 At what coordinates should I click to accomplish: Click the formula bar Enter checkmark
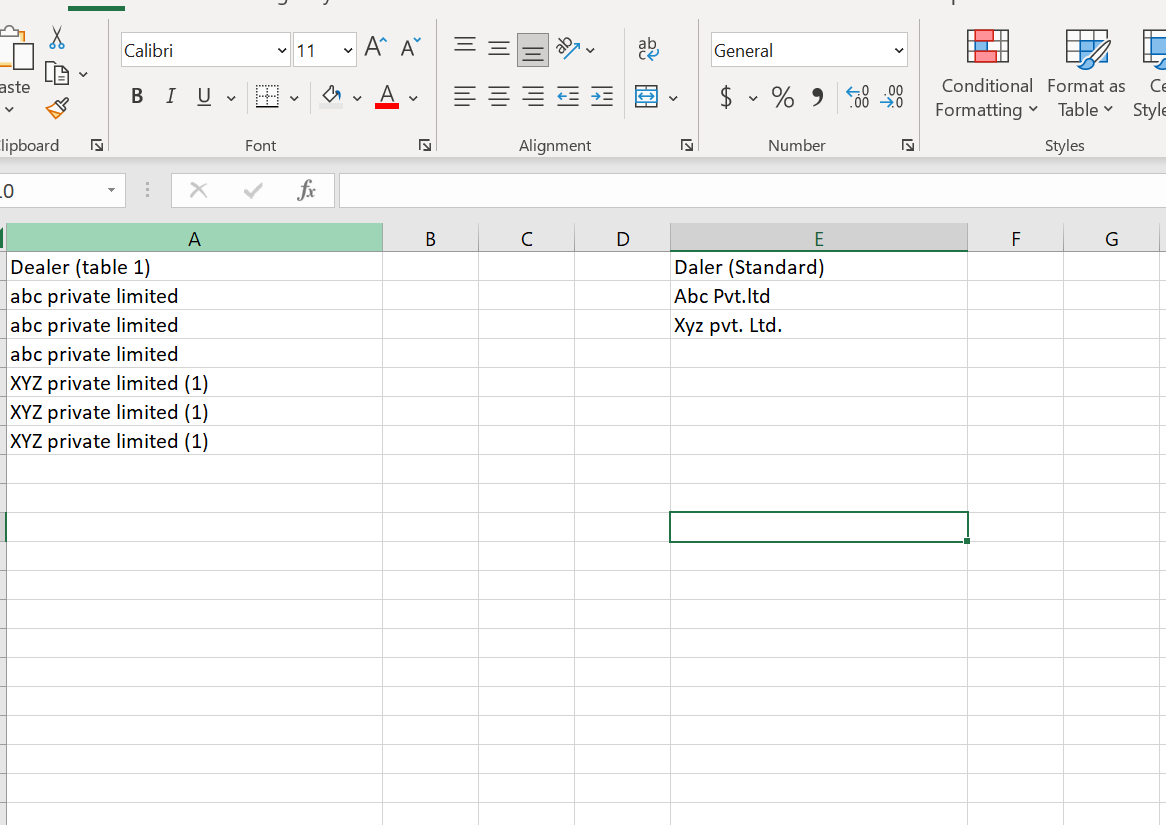[253, 190]
